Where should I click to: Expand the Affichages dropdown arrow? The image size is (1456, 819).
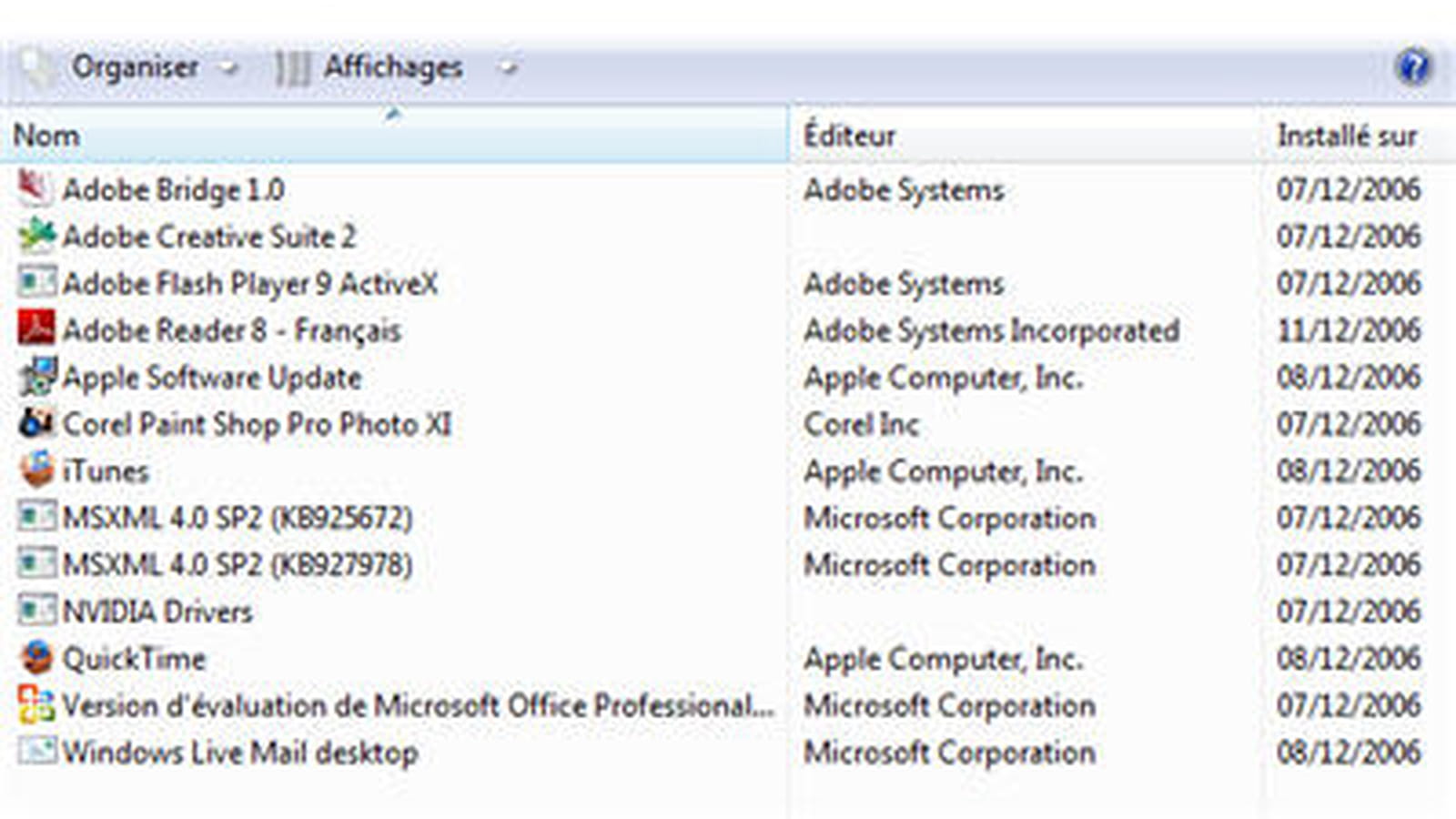click(x=508, y=67)
